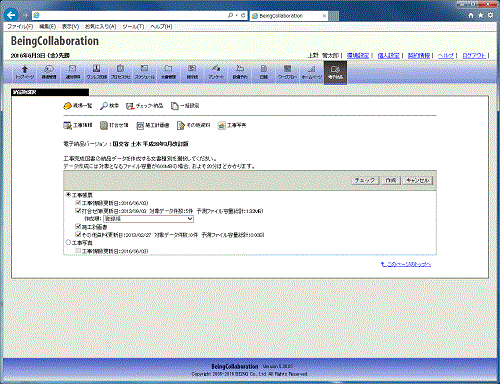Open the 表示(V) menu
The width and height of the screenshot is (500, 384).
70,26
